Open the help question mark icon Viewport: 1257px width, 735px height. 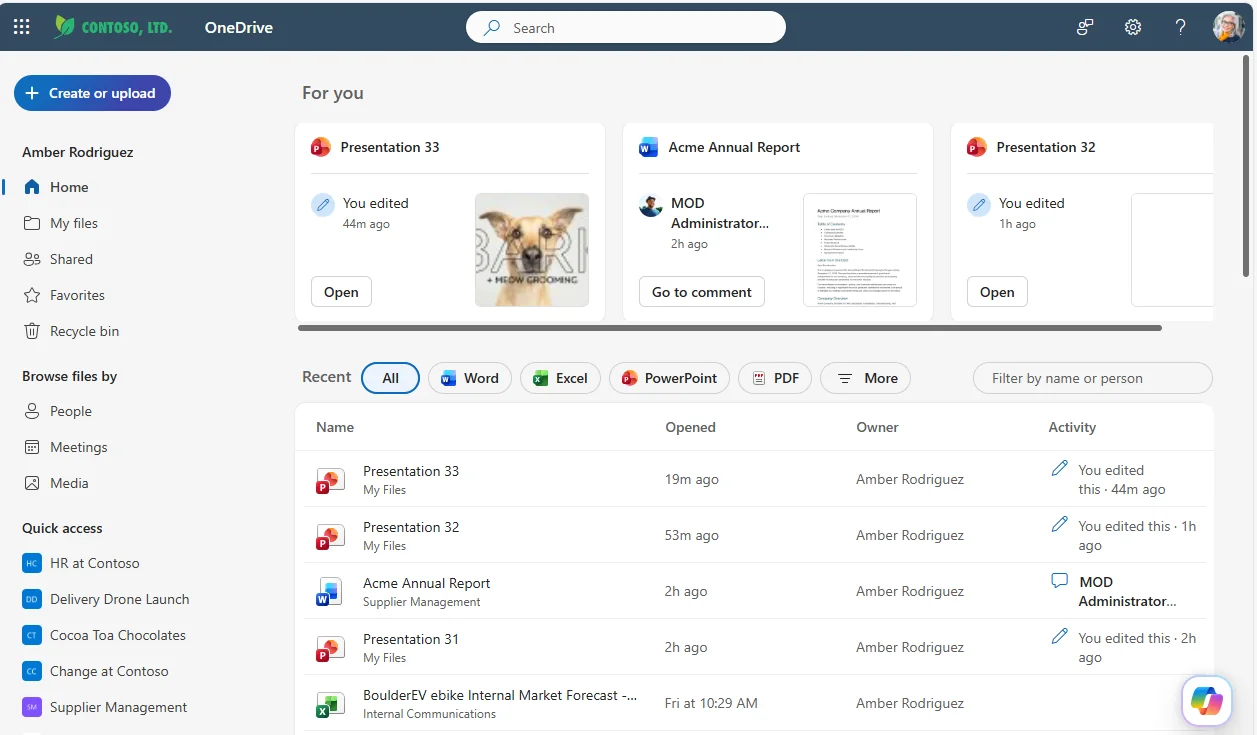(1181, 28)
